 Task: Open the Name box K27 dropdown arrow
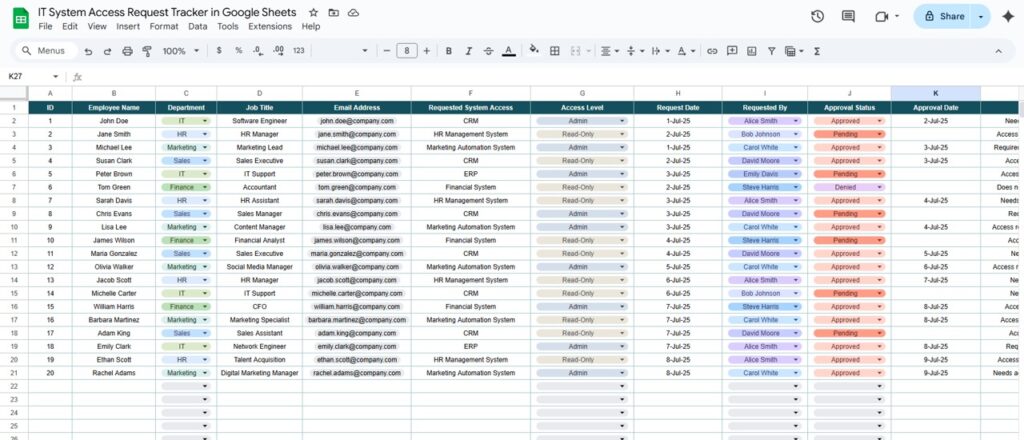click(56, 76)
